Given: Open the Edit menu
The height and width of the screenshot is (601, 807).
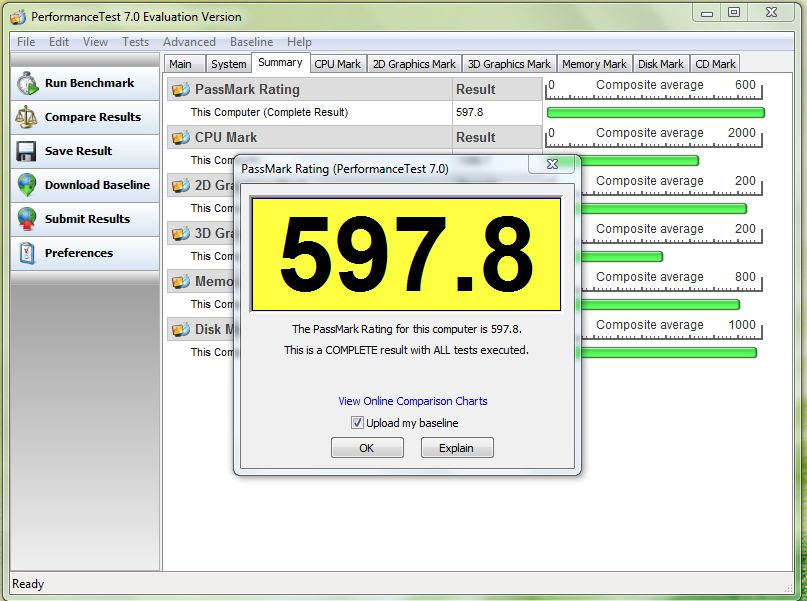Looking at the screenshot, I should pyautogui.click(x=59, y=42).
